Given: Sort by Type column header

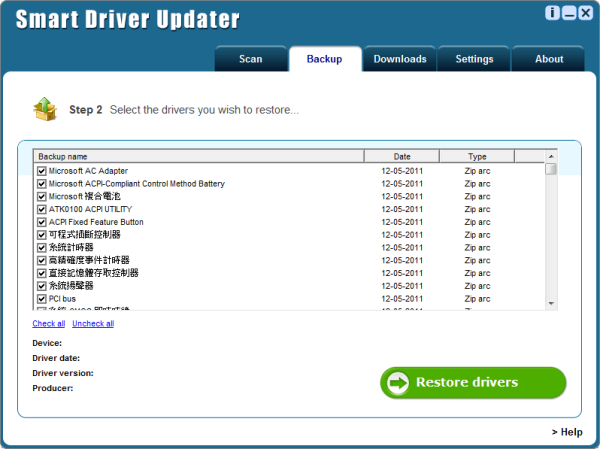Looking at the screenshot, I should click(x=477, y=156).
